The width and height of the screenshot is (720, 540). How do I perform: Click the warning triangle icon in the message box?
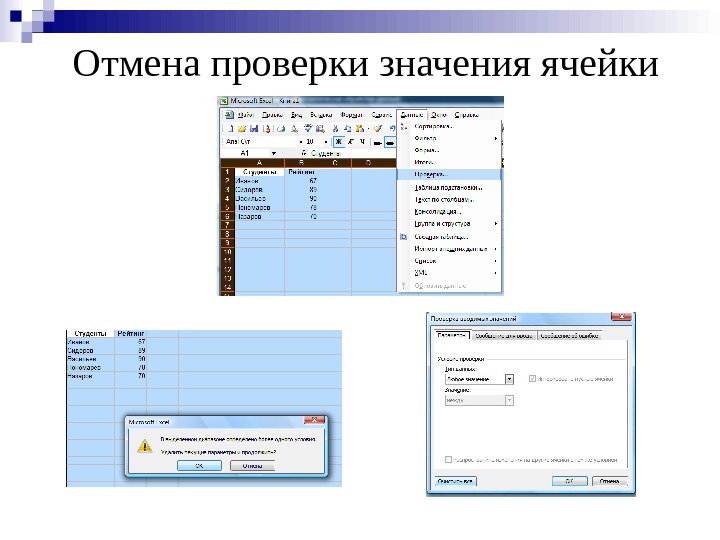145,445
